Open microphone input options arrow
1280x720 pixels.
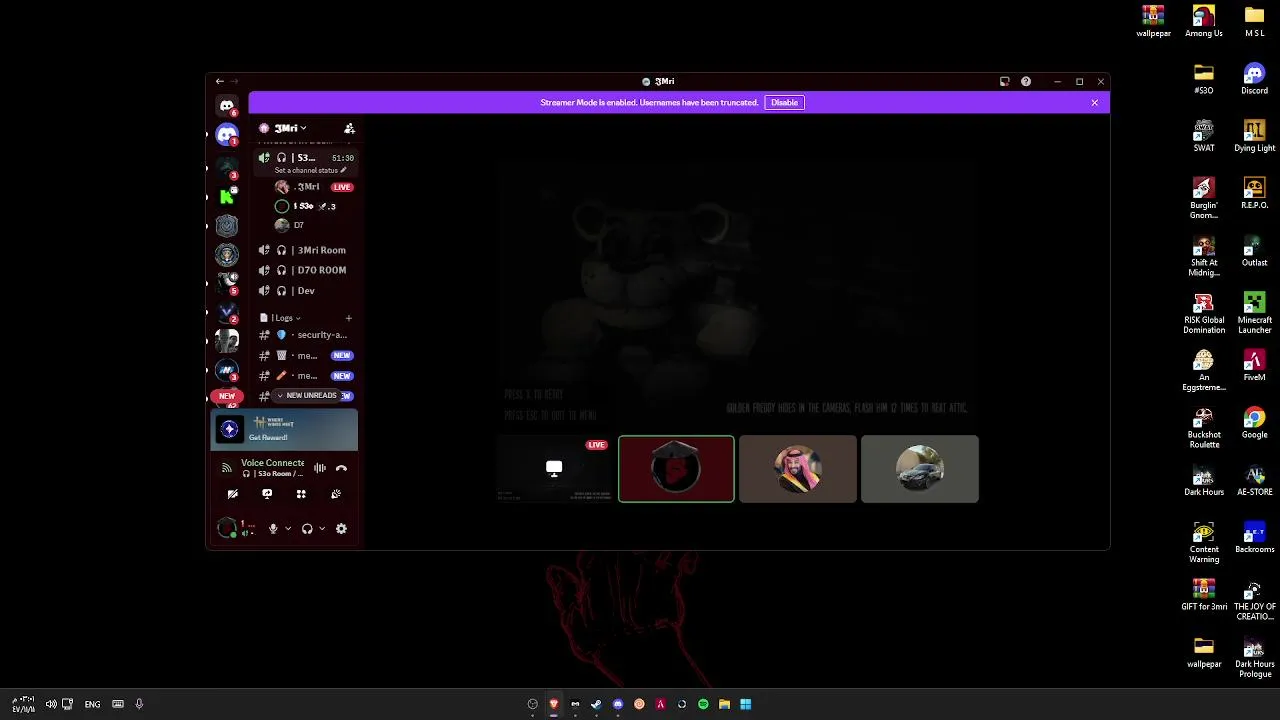pos(288,529)
